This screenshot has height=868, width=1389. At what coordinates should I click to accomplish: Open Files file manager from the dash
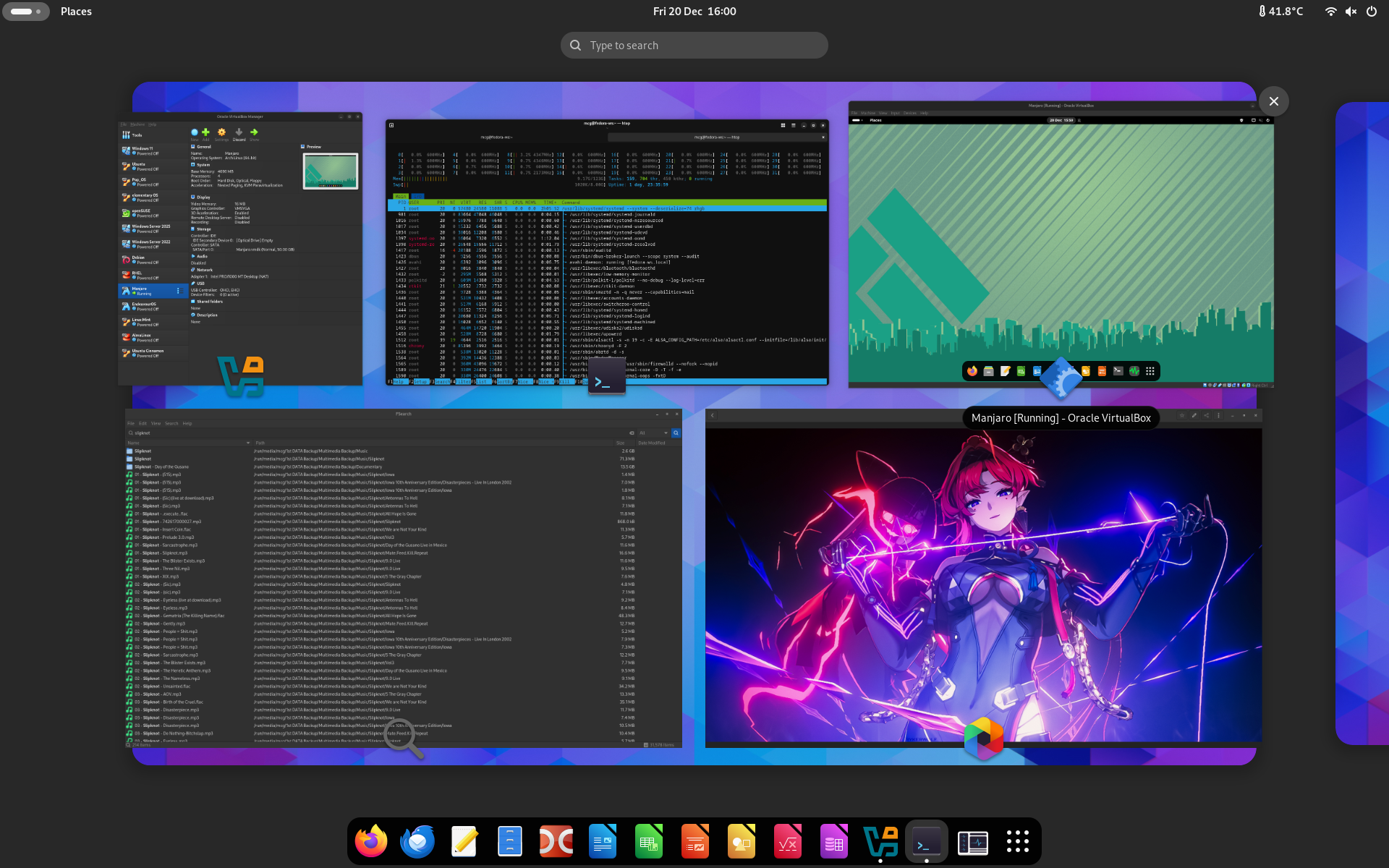510,841
